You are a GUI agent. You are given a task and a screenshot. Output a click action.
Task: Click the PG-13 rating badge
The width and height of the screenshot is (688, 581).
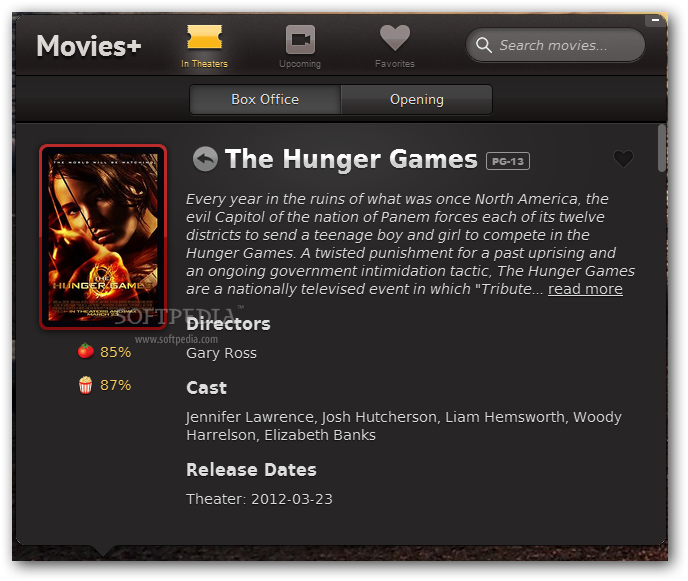pyautogui.click(x=508, y=161)
